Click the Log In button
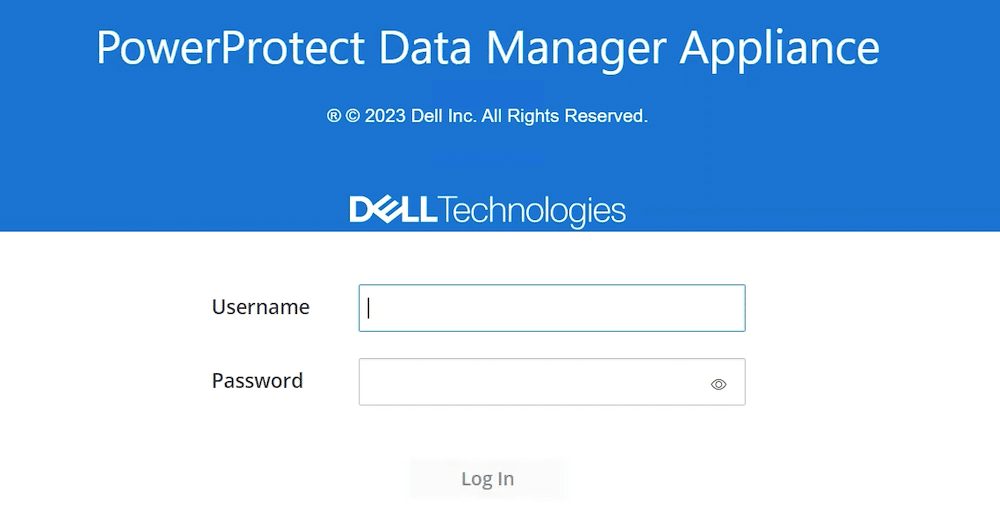Viewport: 1000px width, 531px height. [x=487, y=479]
